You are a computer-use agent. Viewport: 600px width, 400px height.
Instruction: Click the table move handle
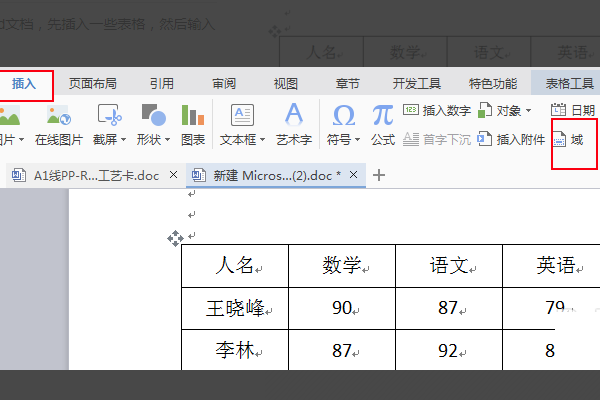[x=175, y=238]
